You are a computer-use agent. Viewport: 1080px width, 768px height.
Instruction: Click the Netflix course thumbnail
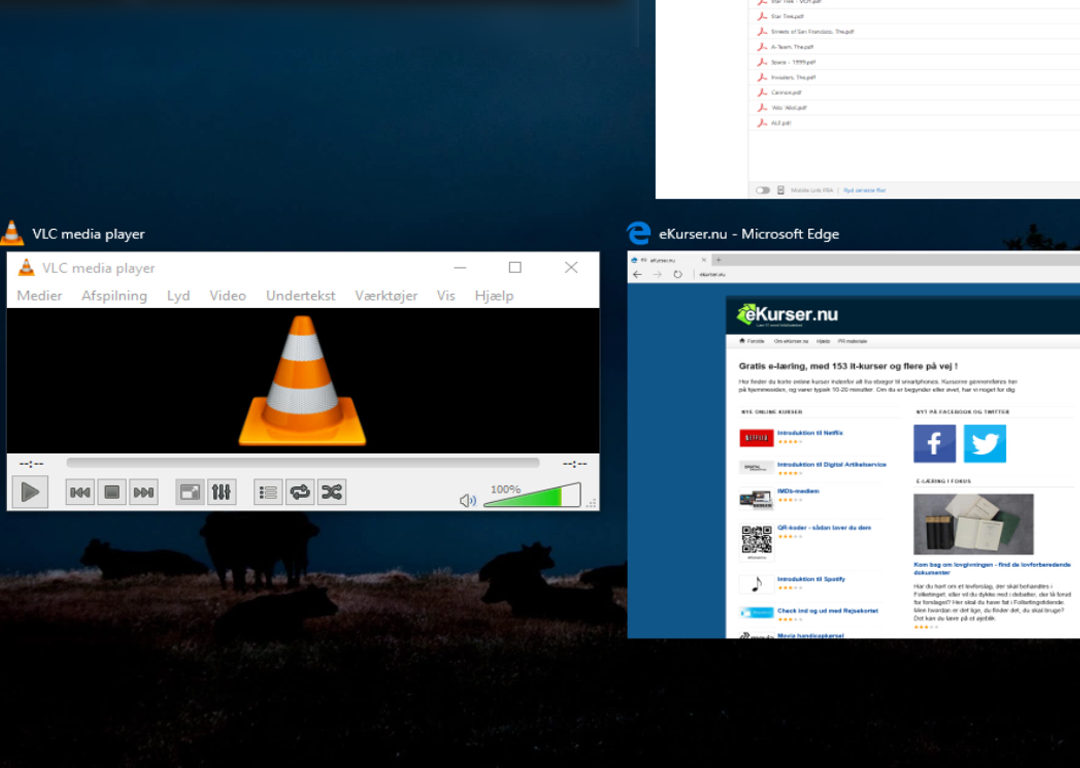756,437
